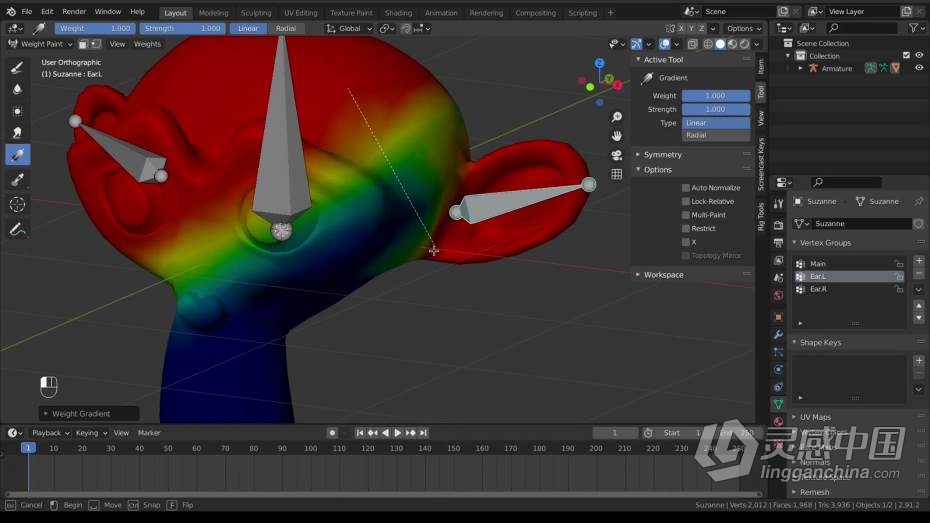Switch to the Sculpting workspace tab
This screenshot has height=523, width=930.
pos(256,12)
